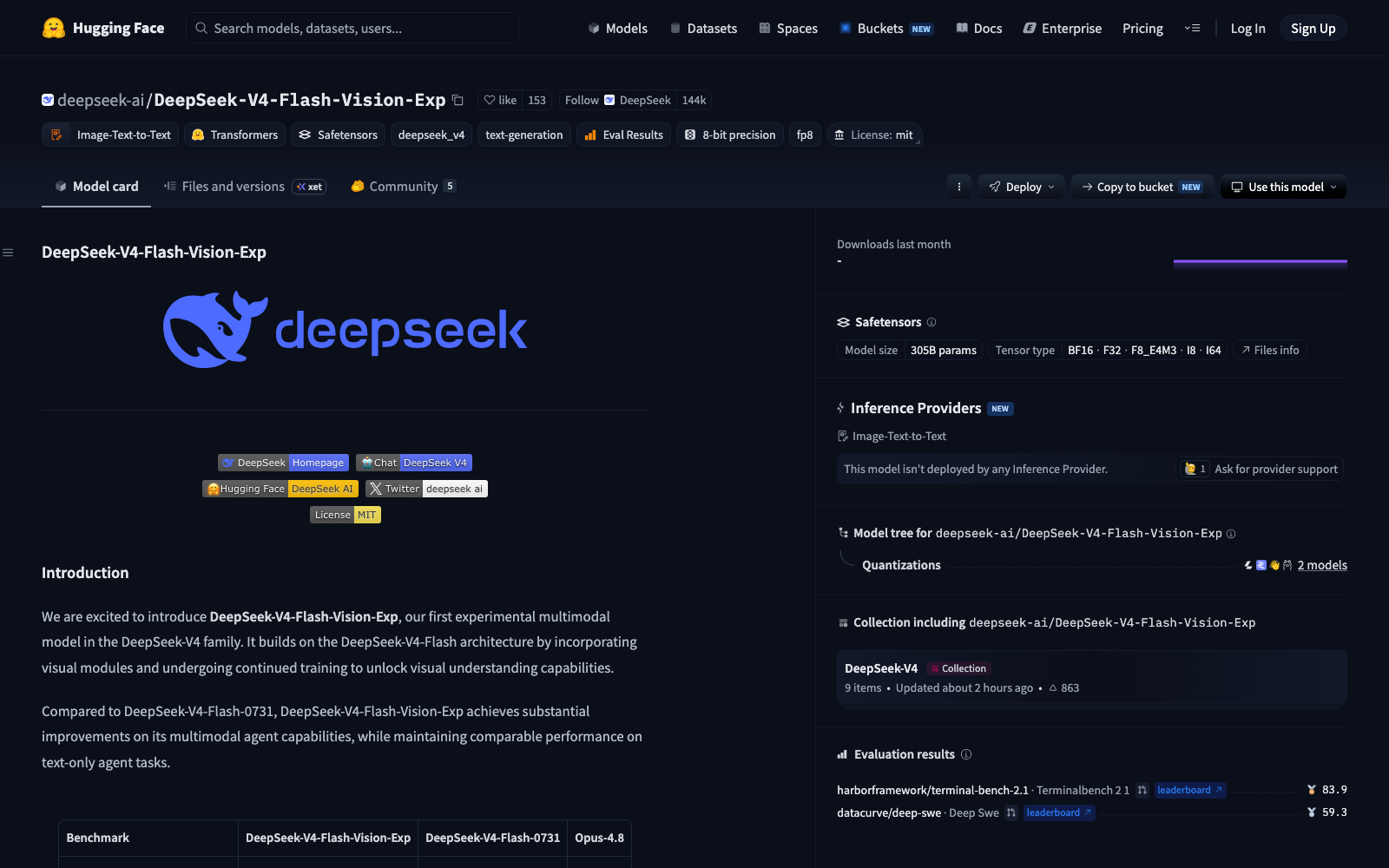Image resolution: width=1389 pixels, height=868 pixels.
Task: Click the fp8 tag
Action: click(x=805, y=135)
